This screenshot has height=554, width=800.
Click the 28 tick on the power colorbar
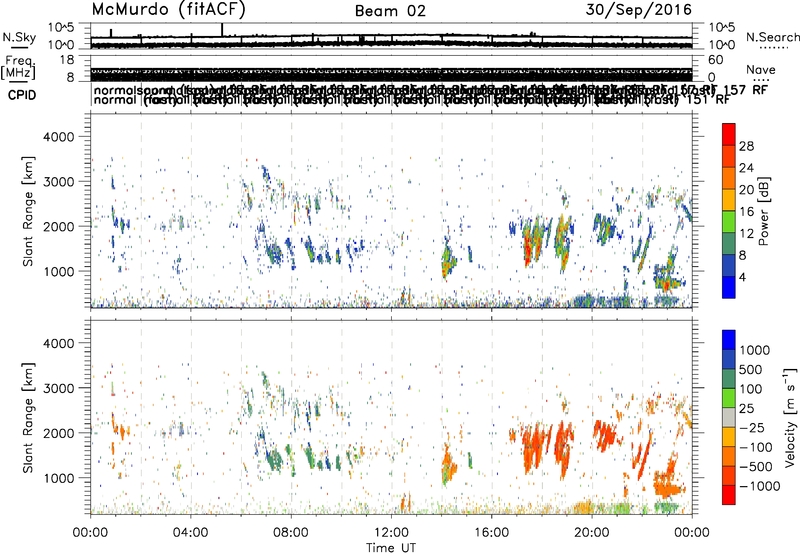746,146
